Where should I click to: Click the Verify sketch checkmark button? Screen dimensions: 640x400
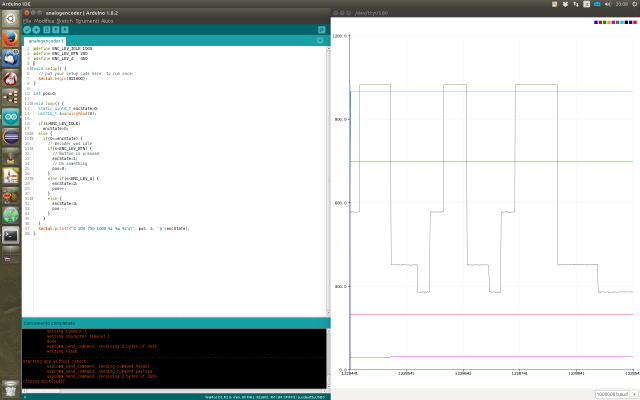[x=27, y=30]
